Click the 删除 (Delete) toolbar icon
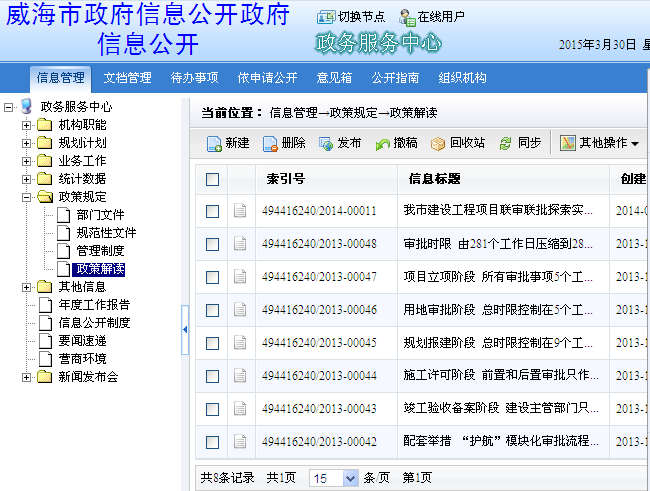This screenshot has width=650, height=491. pyautogui.click(x=270, y=144)
